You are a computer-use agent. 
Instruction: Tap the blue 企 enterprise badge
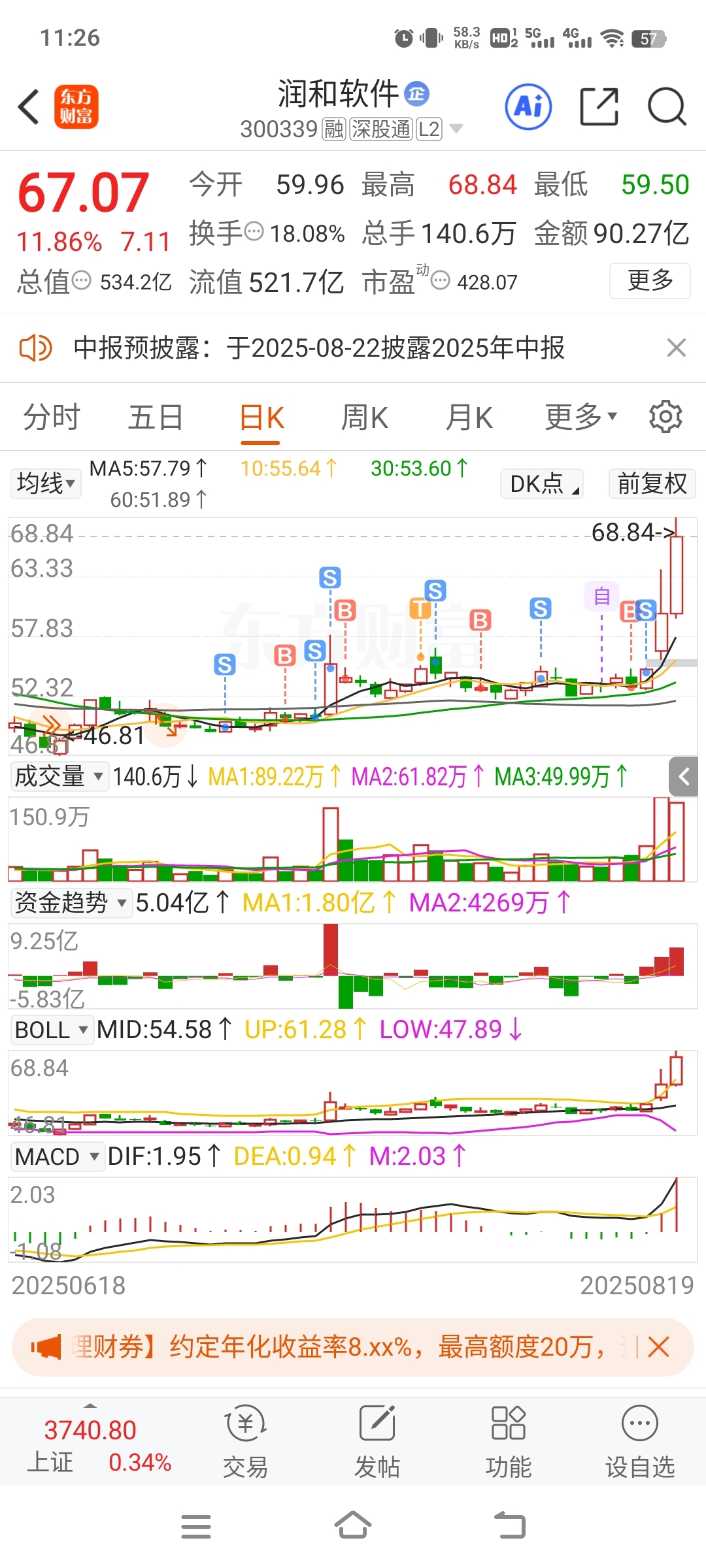[416, 93]
